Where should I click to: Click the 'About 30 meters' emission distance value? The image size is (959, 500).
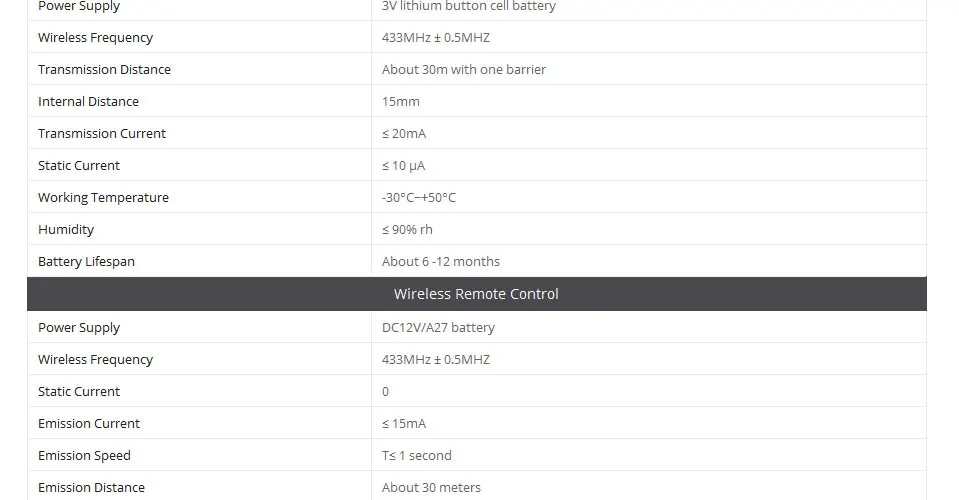coord(431,488)
